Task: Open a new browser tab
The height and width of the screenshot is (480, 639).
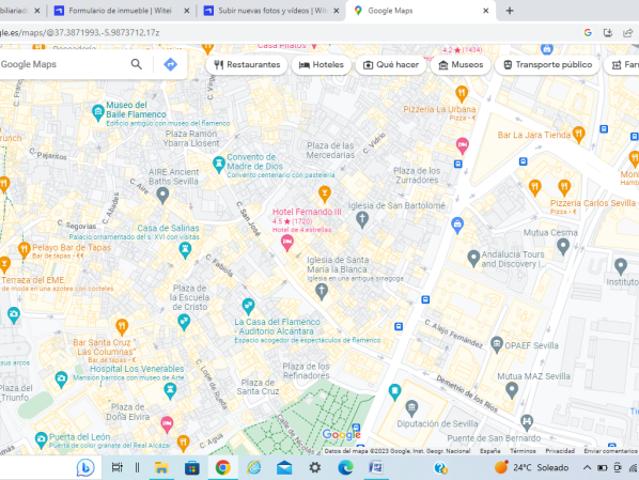Action: [509, 11]
